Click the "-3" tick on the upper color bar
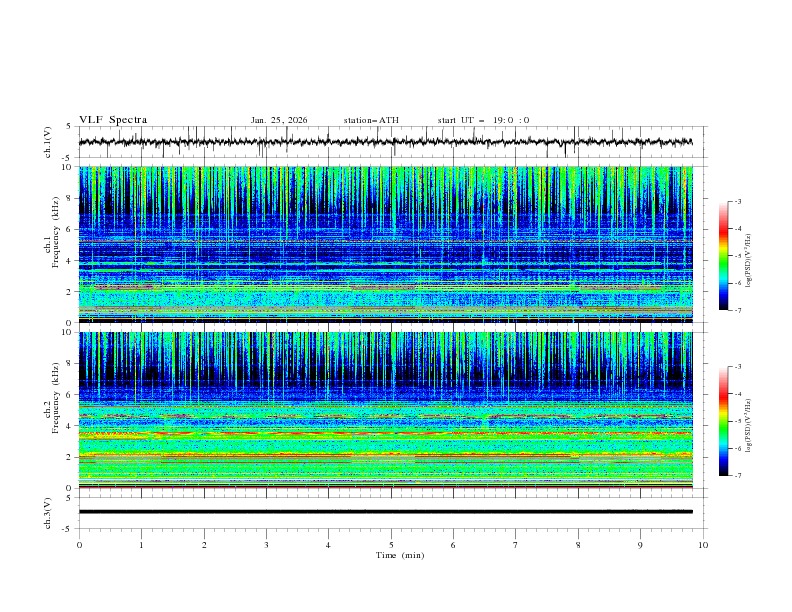 tap(738, 201)
